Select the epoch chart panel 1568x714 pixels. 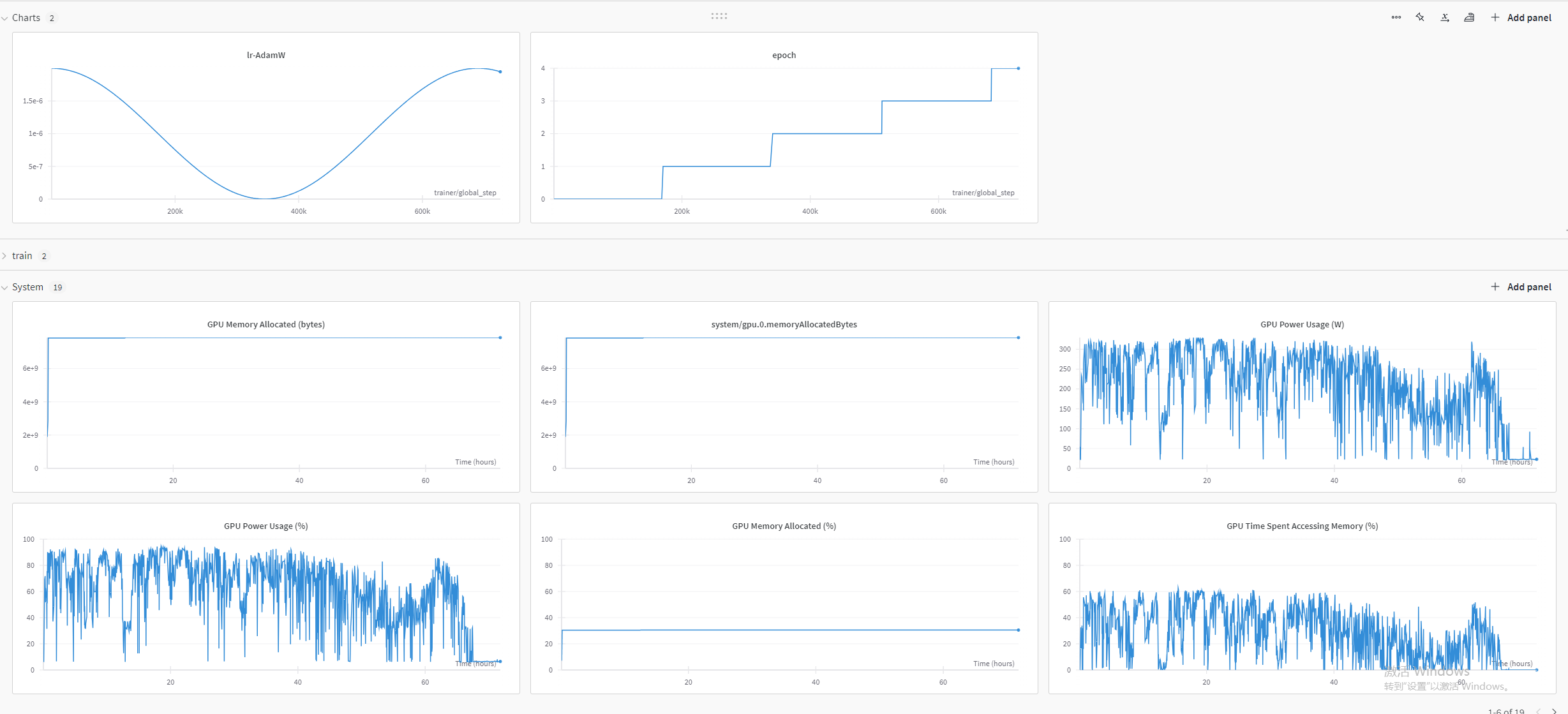click(x=784, y=128)
